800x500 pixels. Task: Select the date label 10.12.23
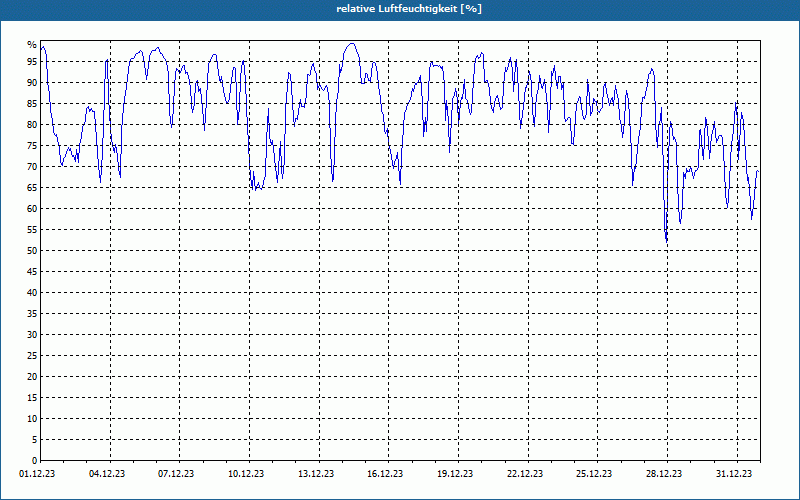point(246,474)
